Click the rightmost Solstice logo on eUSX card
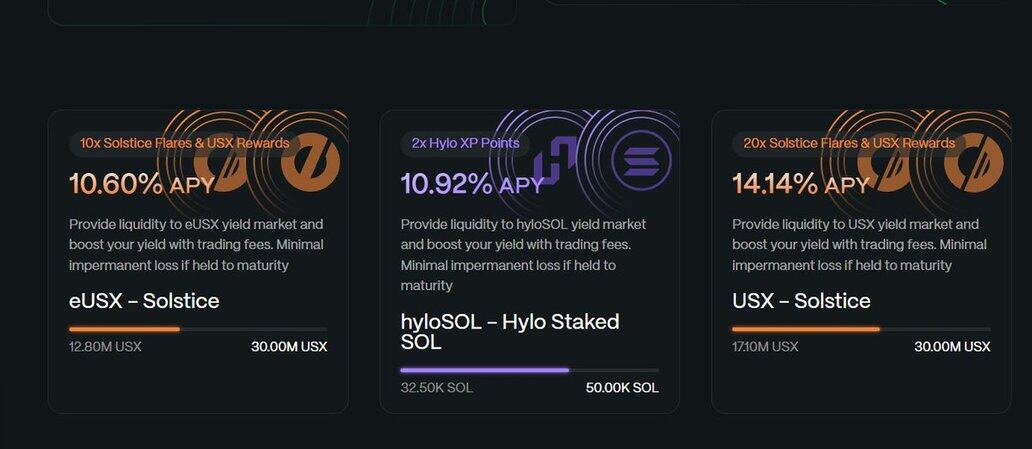1032x449 pixels. coord(310,163)
